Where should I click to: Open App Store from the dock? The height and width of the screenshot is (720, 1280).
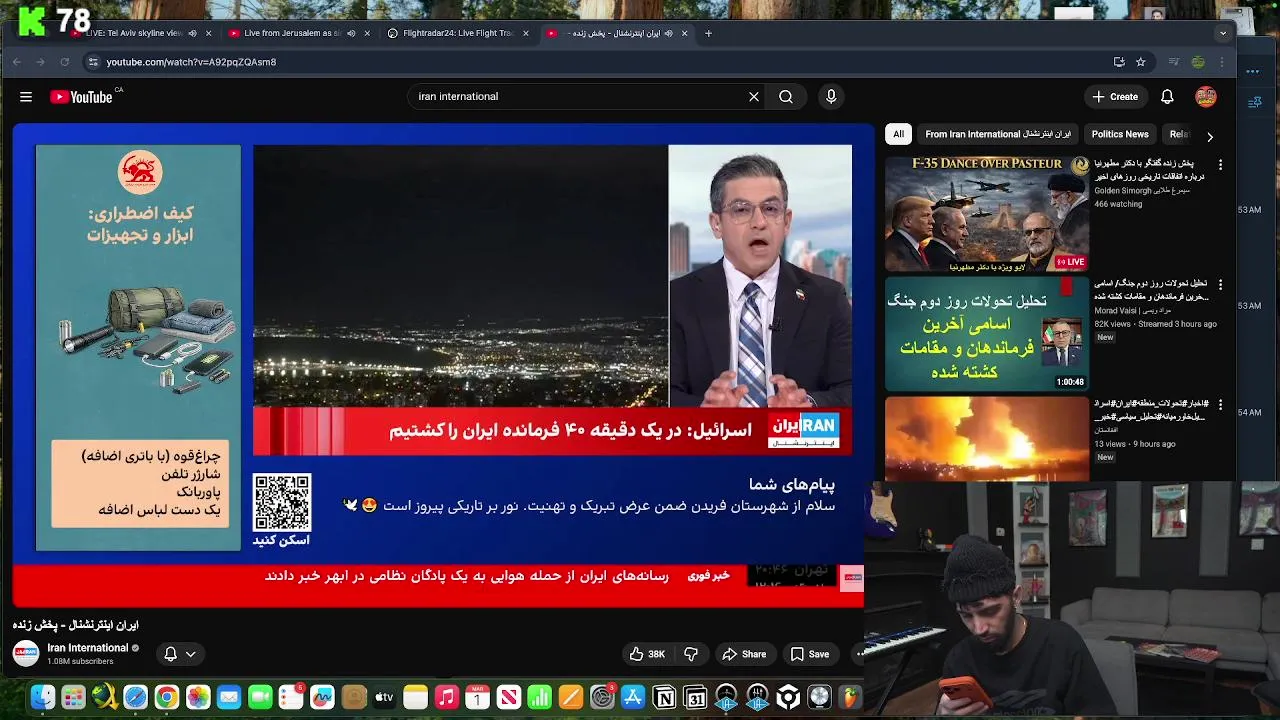(x=633, y=697)
